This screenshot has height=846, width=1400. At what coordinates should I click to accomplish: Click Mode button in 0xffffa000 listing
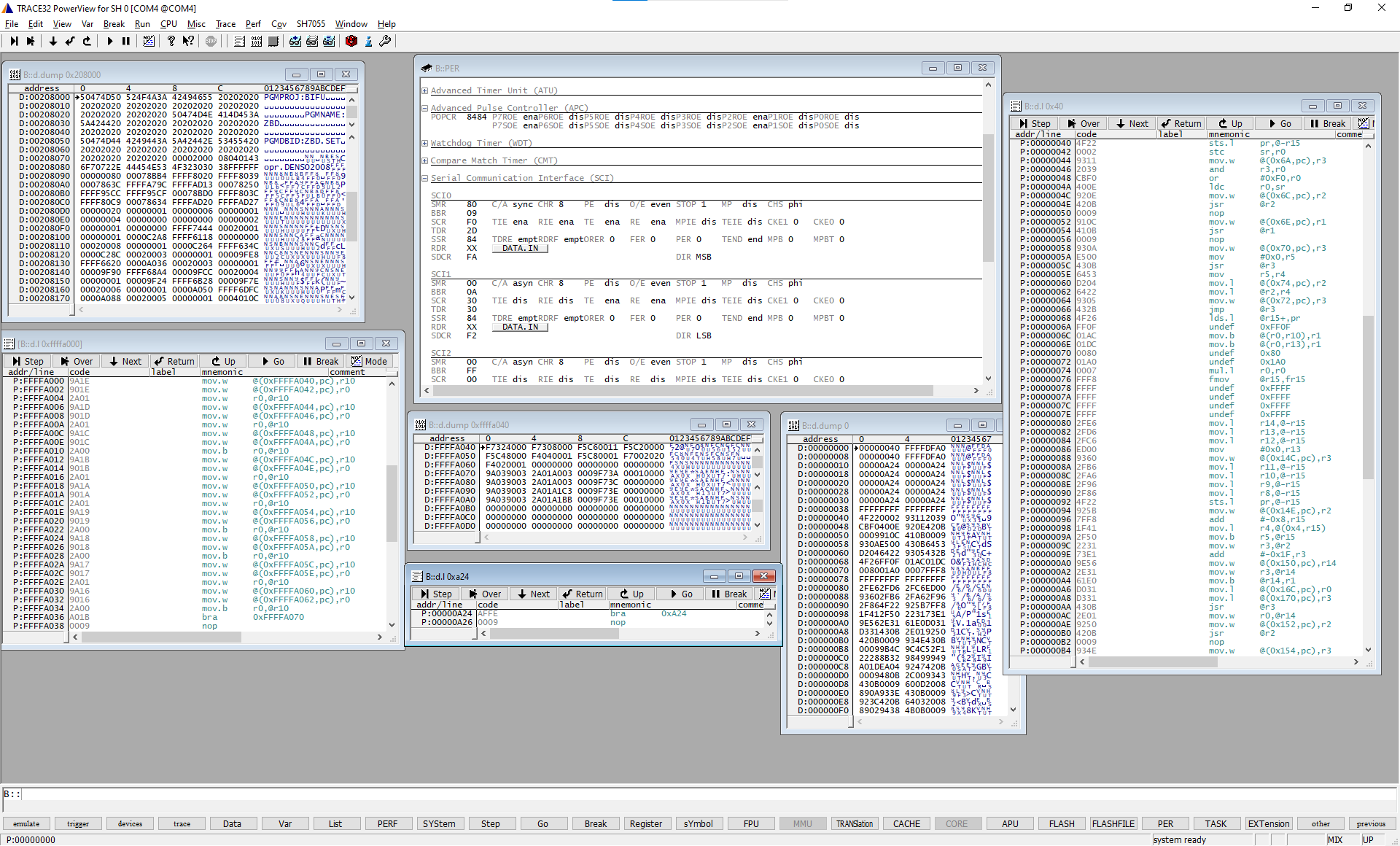370,361
